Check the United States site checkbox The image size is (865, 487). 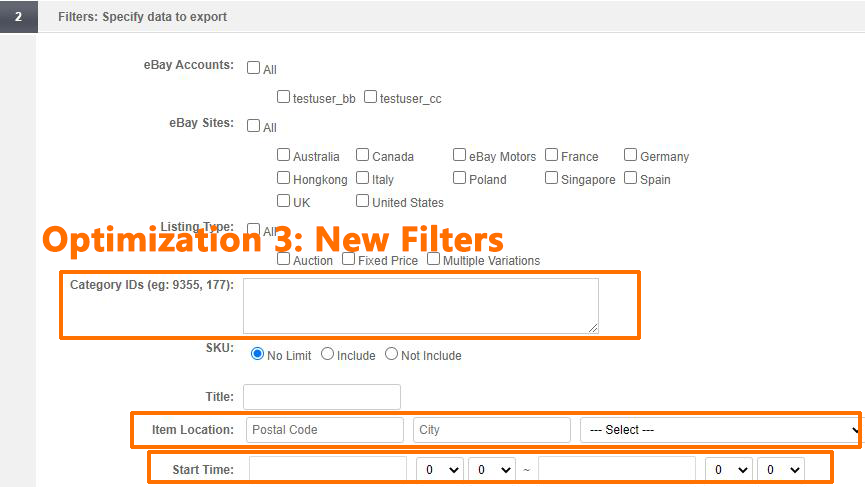(x=362, y=201)
